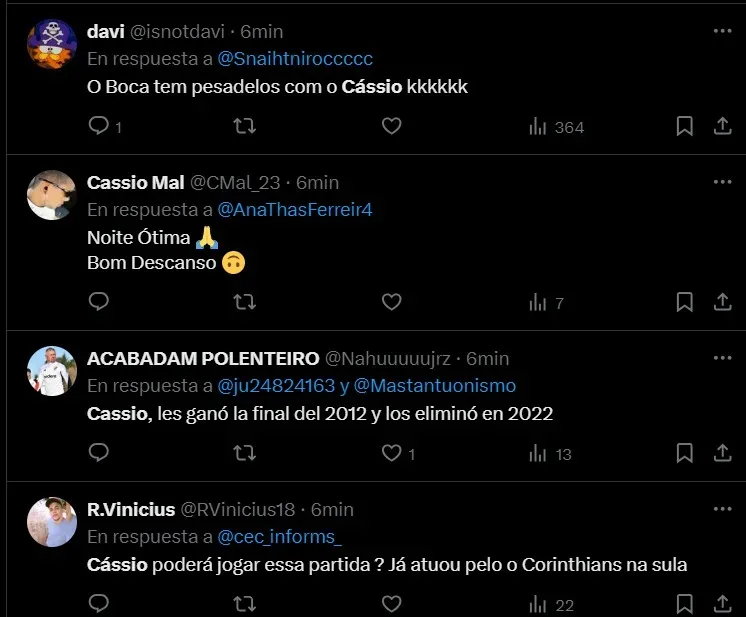The width and height of the screenshot is (746, 617).
Task: Retweet davi's tweet about Cássio
Action: click(x=244, y=127)
